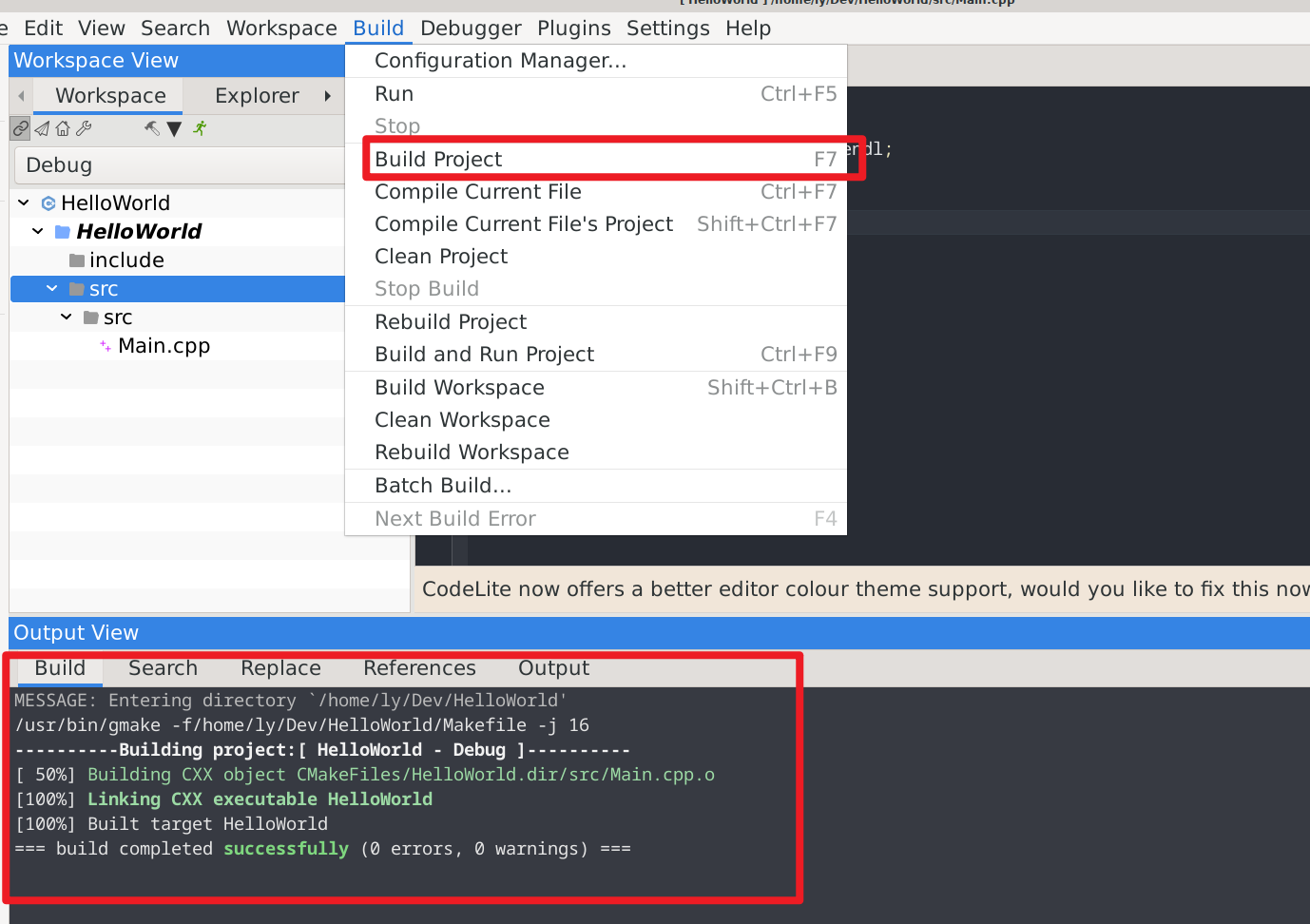Click the Main.cpp file icon in tree
The width and height of the screenshot is (1310, 924).
pos(106,346)
